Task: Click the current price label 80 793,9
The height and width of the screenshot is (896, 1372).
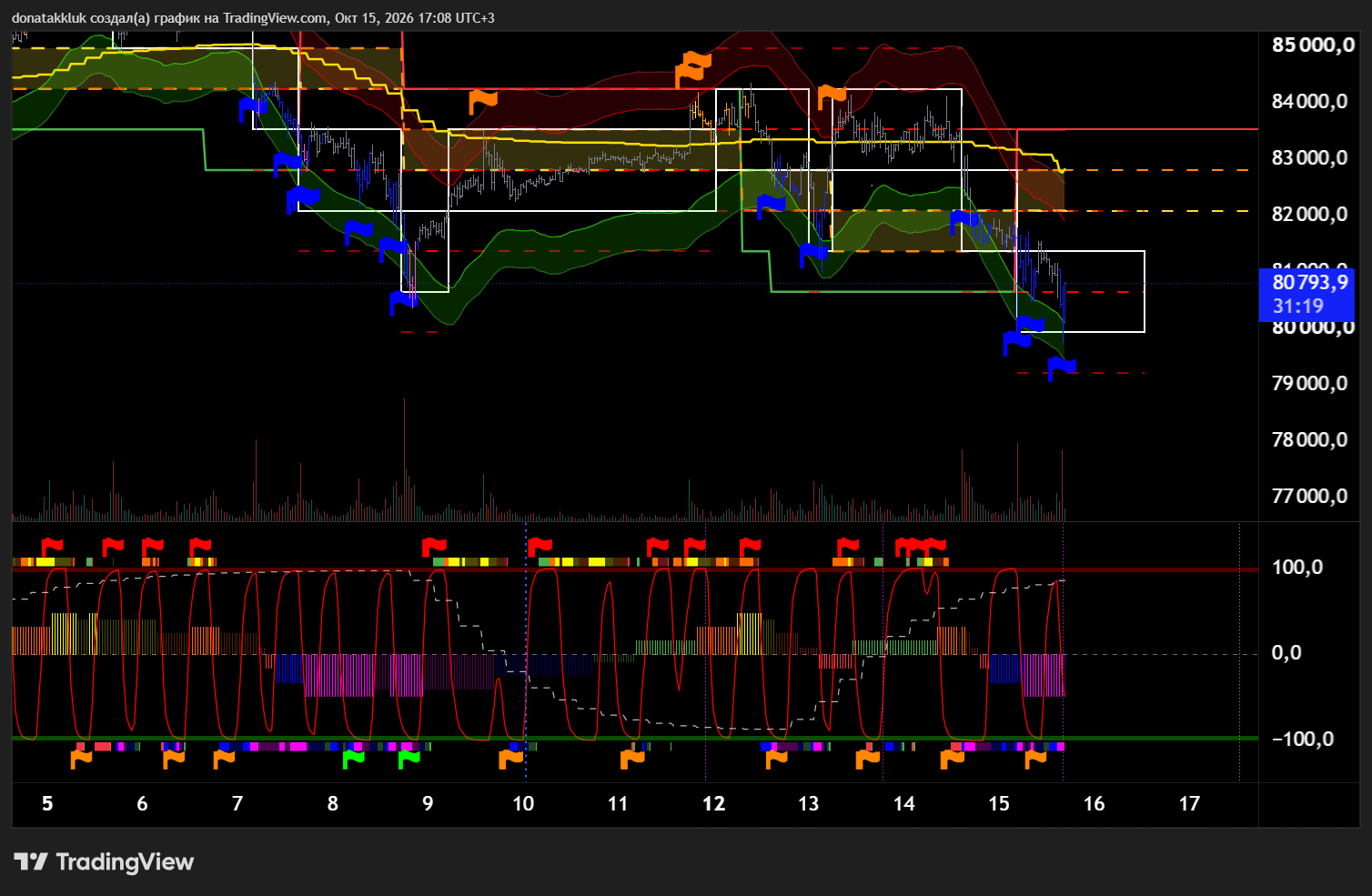Action: pos(1310,283)
